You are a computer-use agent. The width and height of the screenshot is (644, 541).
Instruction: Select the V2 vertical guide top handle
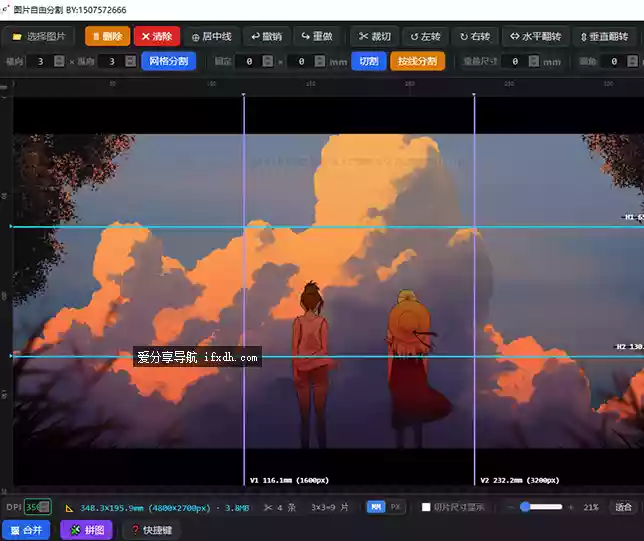point(474,95)
